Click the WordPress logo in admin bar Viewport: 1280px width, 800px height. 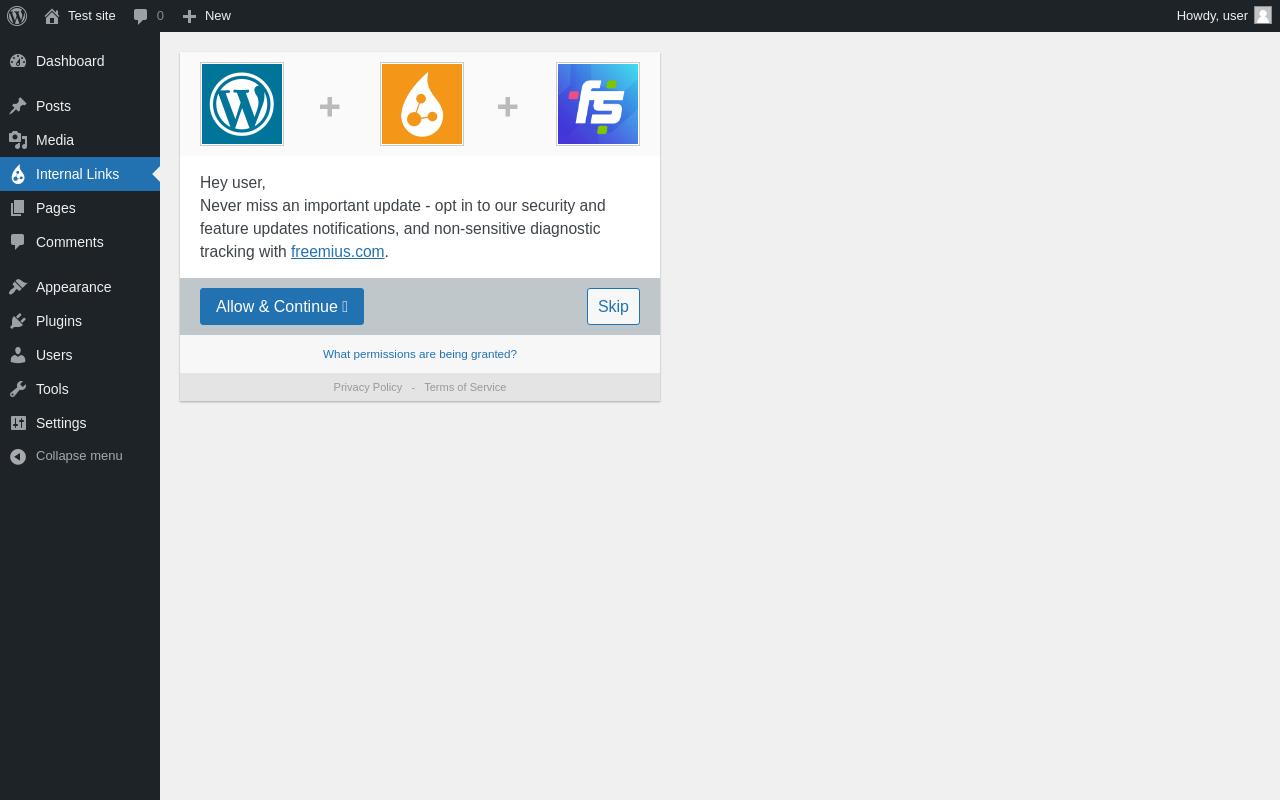tap(17, 16)
